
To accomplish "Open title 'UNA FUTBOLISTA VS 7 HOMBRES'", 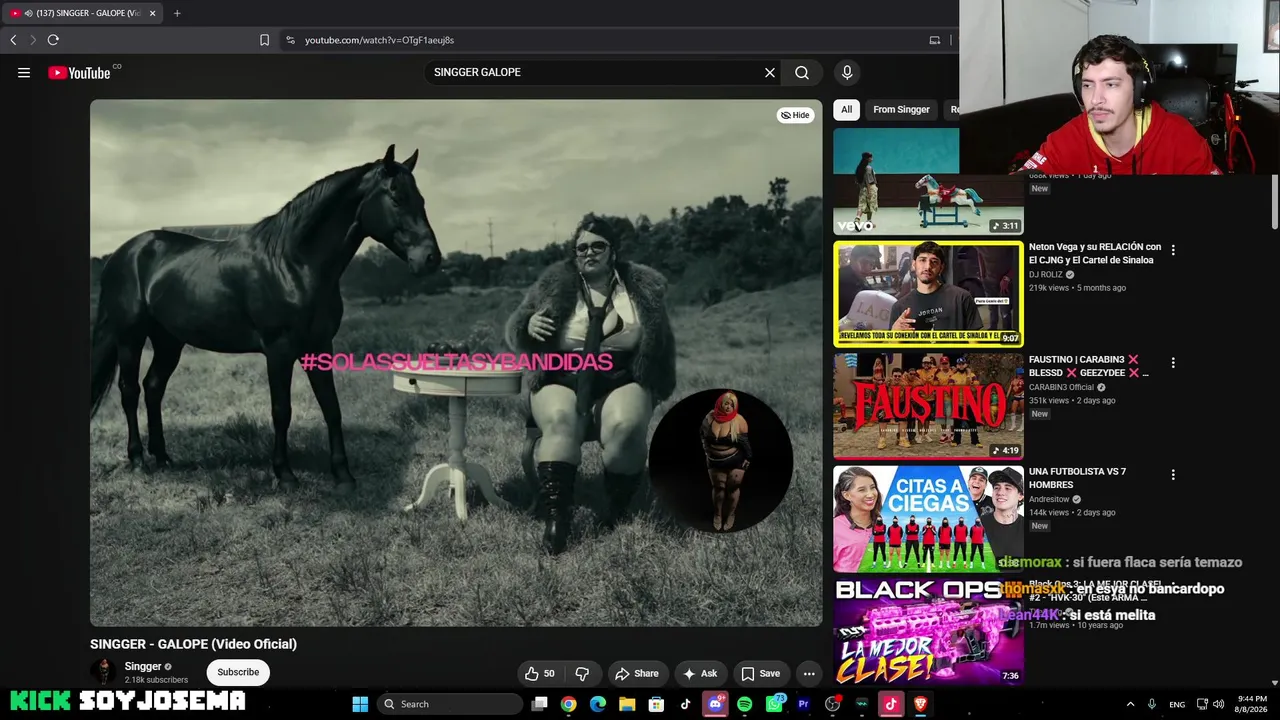I will pos(1077,478).
